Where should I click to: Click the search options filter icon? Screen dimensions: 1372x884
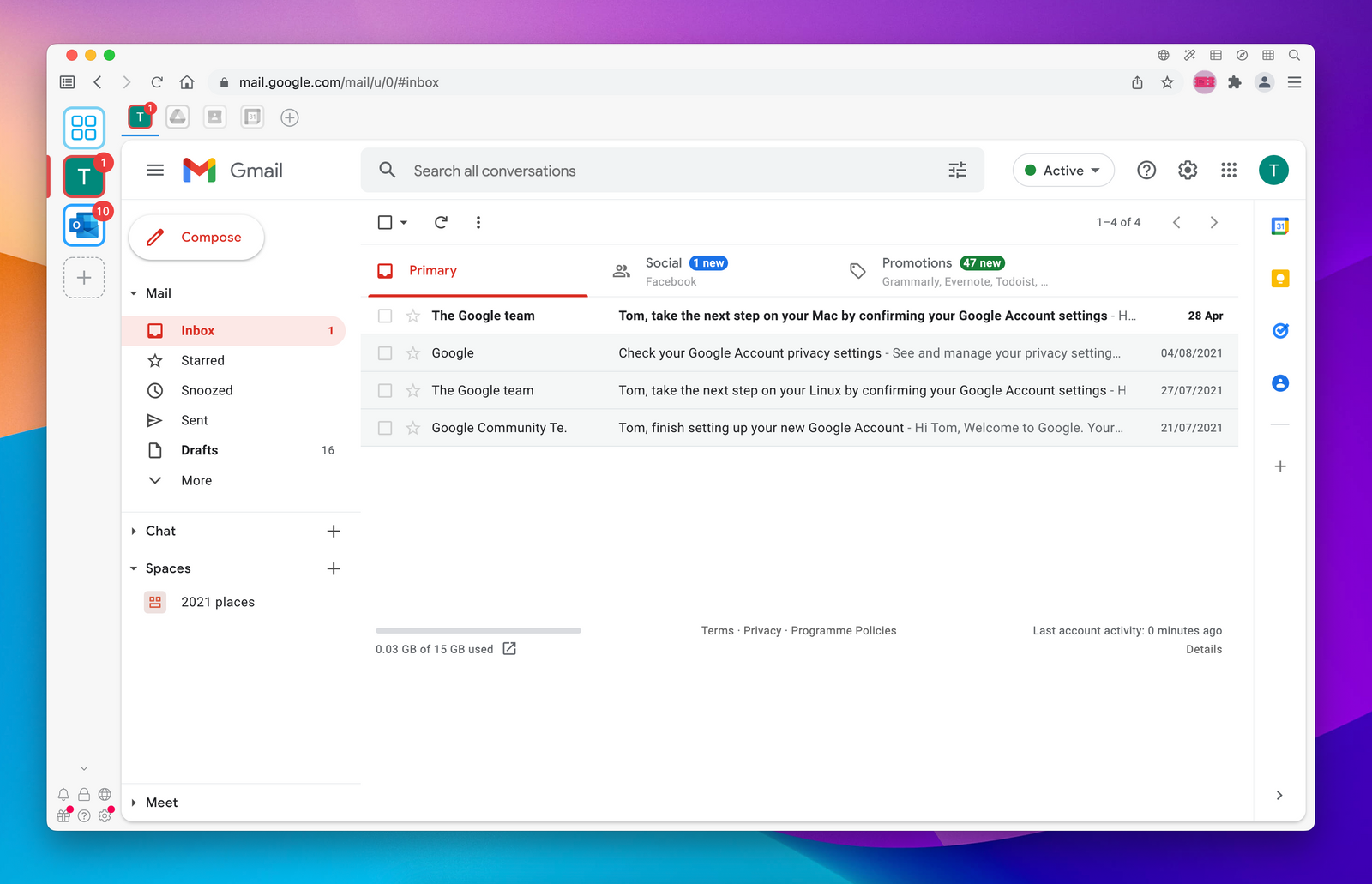pyautogui.click(x=957, y=171)
